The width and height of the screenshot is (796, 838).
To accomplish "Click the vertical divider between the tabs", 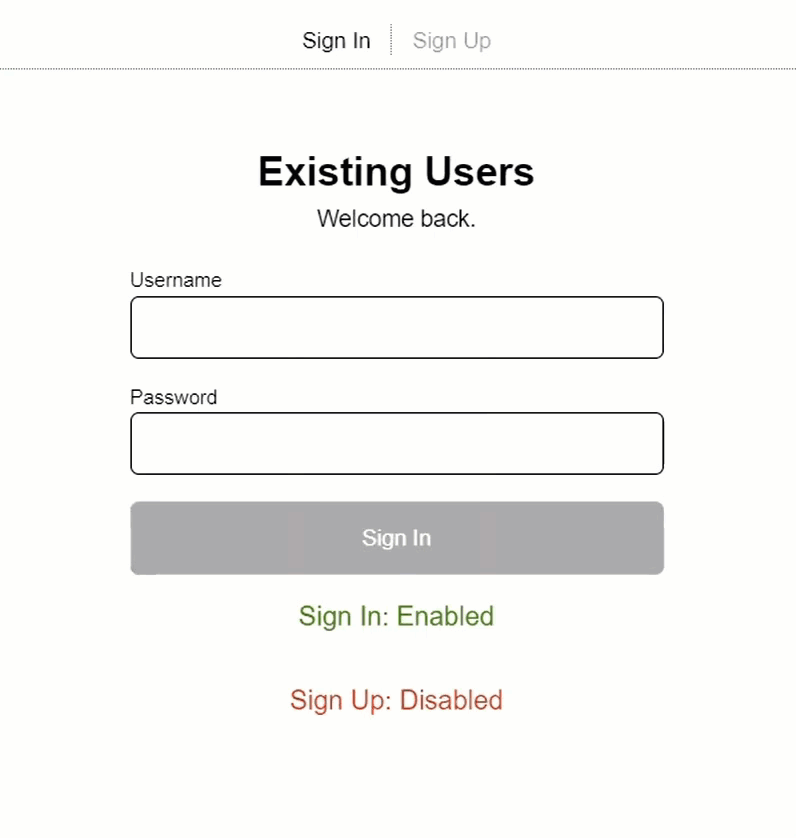I will pyautogui.click(x=391, y=40).
